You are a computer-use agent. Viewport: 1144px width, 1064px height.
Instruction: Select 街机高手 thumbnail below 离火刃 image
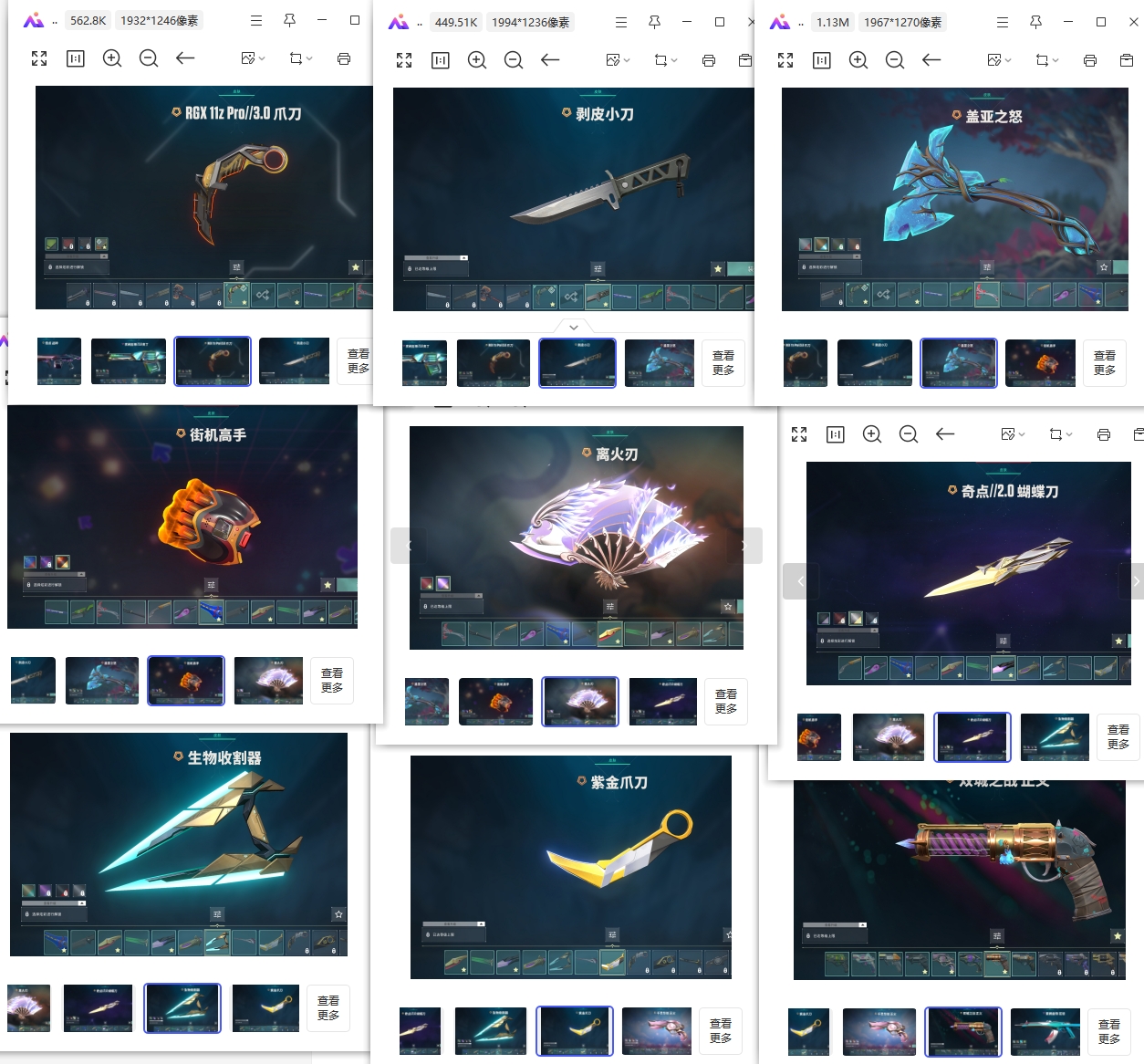(x=495, y=702)
